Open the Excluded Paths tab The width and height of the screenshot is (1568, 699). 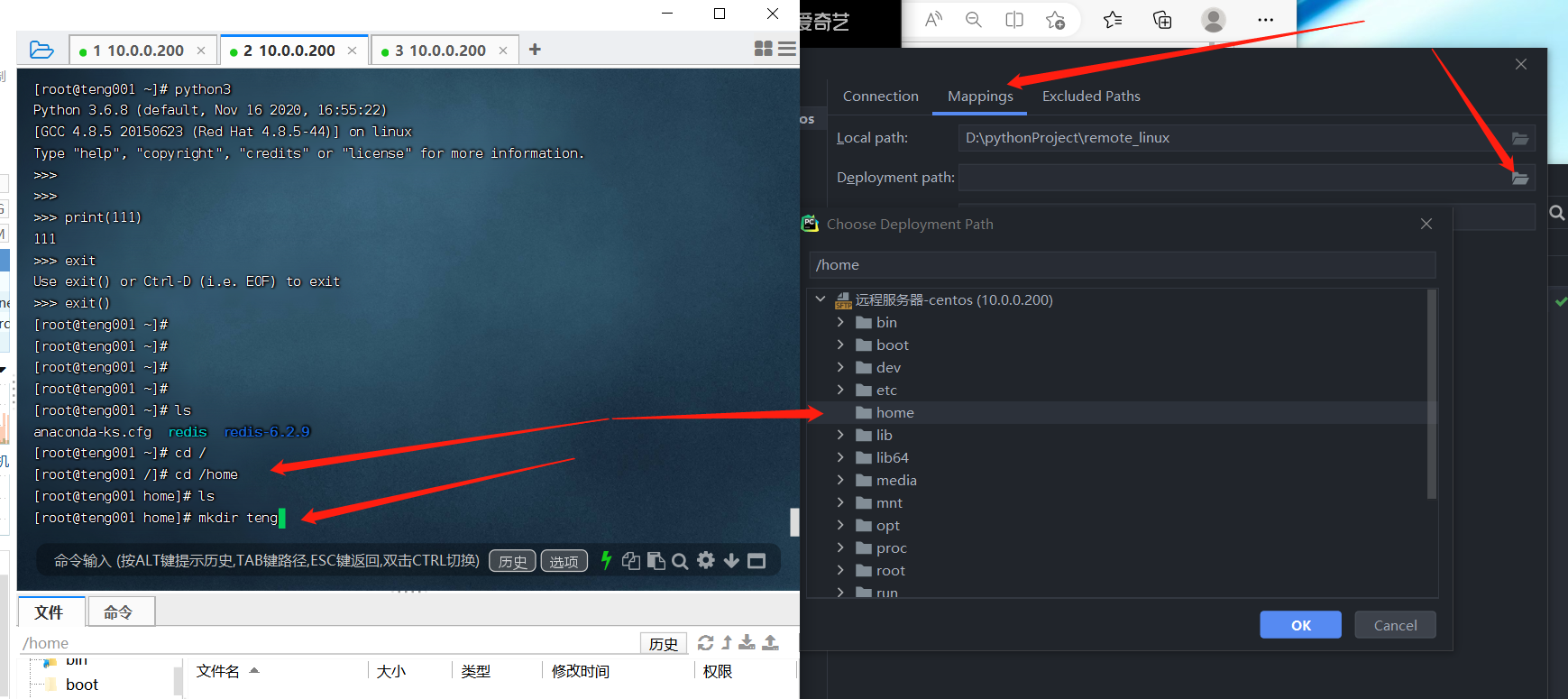pyautogui.click(x=1091, y=96)
